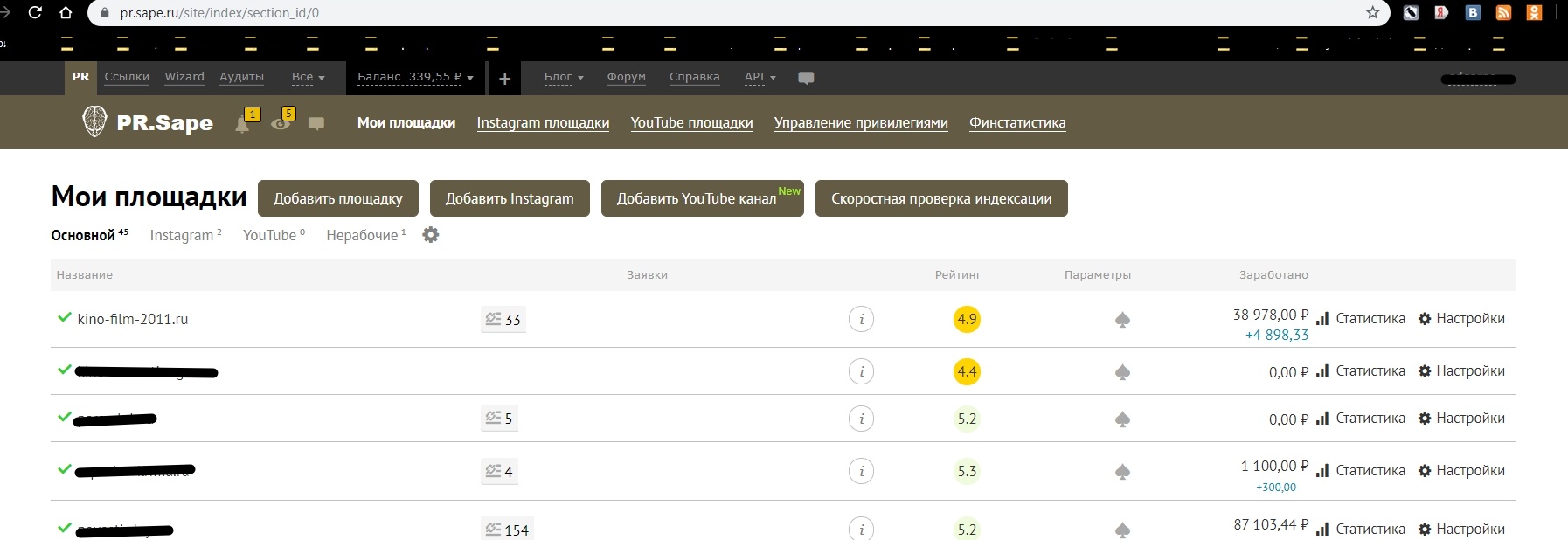
Task: Select the Instagram tab with count 2
Action: click(185, 235)
